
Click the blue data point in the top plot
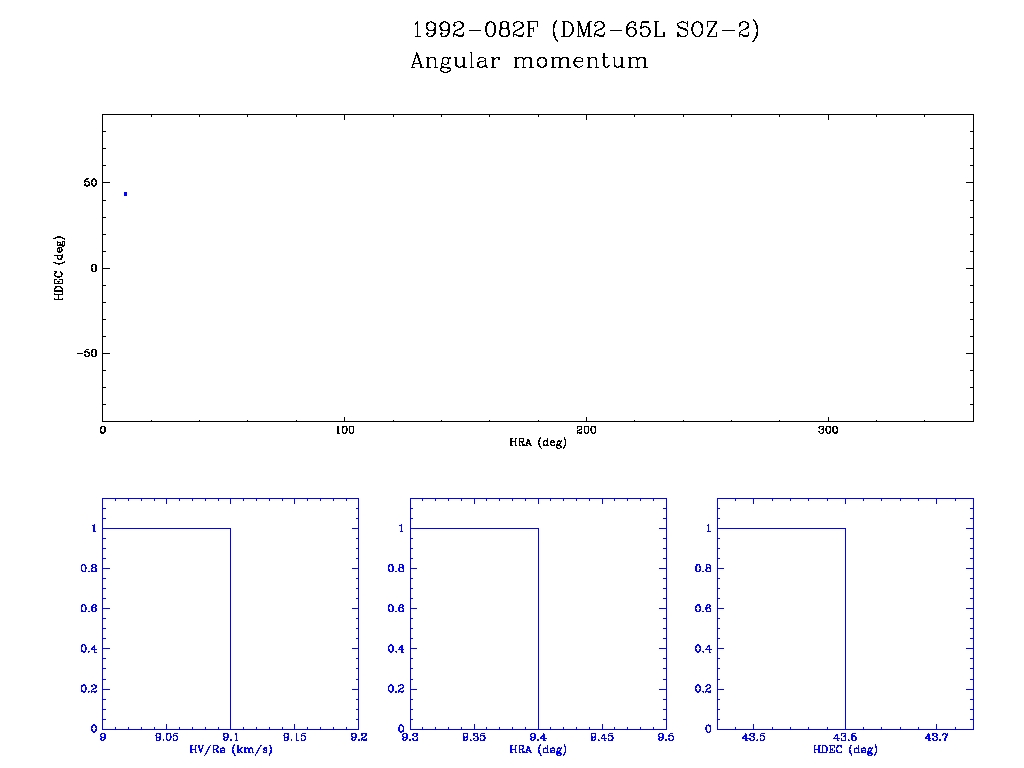click(125, 194)
